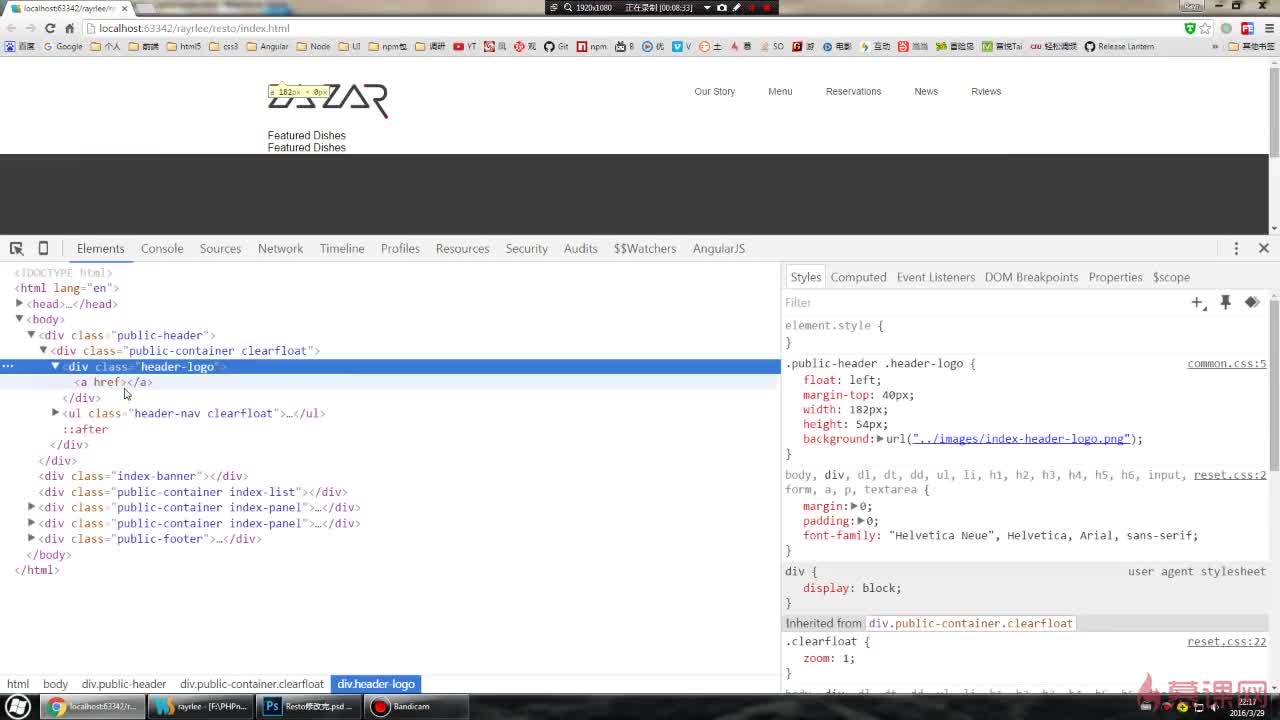This screenshot has height=720, width=1280.
Task: Click the Reservations navigation link
Action: tap(853, 91)
